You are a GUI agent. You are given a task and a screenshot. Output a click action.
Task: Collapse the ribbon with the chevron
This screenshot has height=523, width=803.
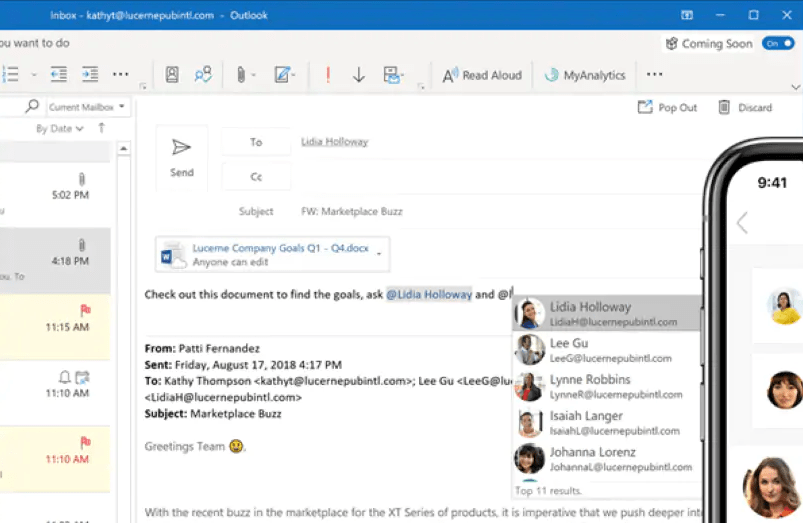795,87
